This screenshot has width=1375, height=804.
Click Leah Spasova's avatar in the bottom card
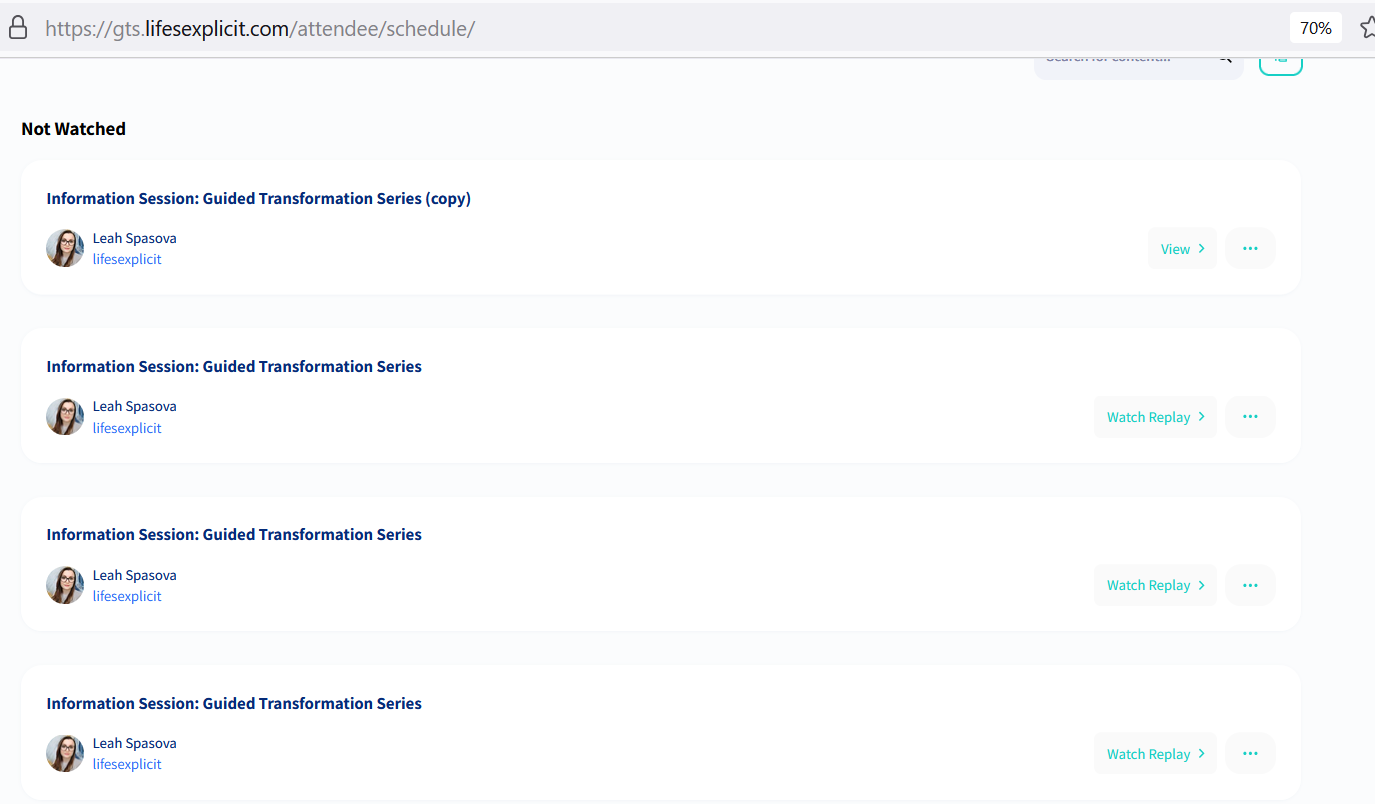65,753
